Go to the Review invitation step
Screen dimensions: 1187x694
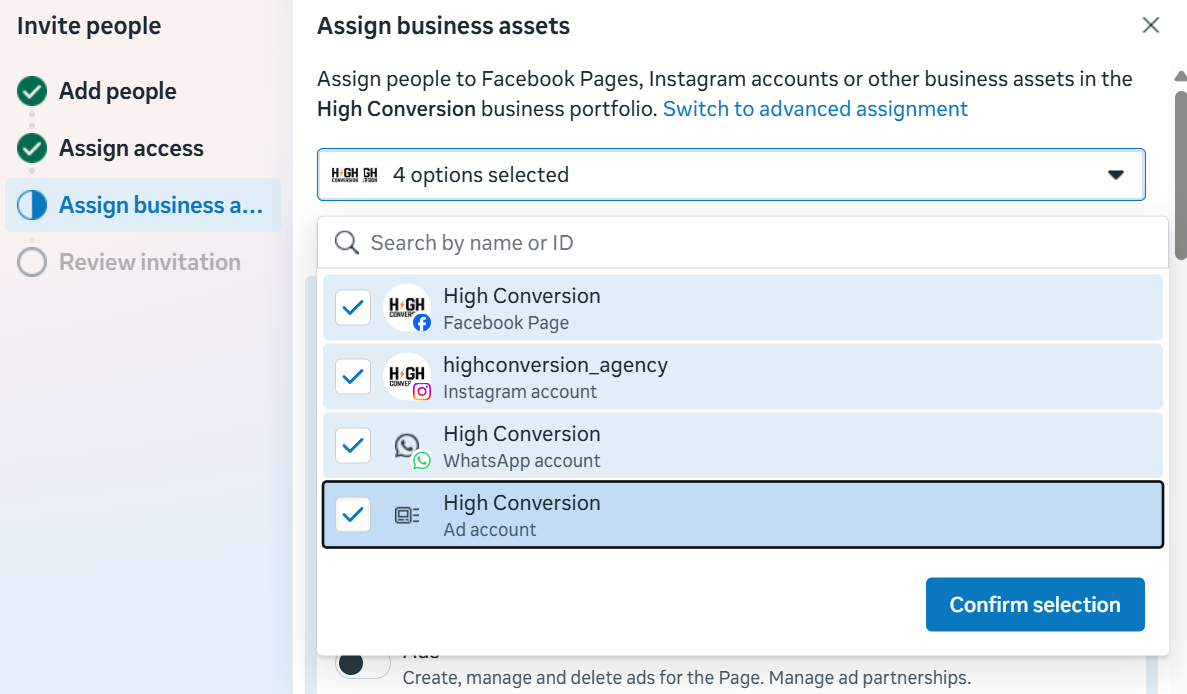tap(149, 262)
